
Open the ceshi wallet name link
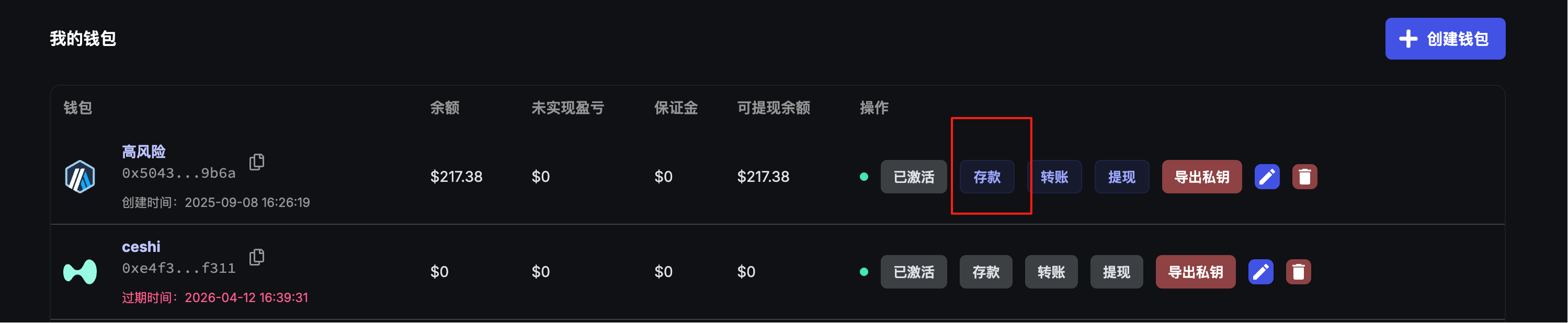(141, 247)
